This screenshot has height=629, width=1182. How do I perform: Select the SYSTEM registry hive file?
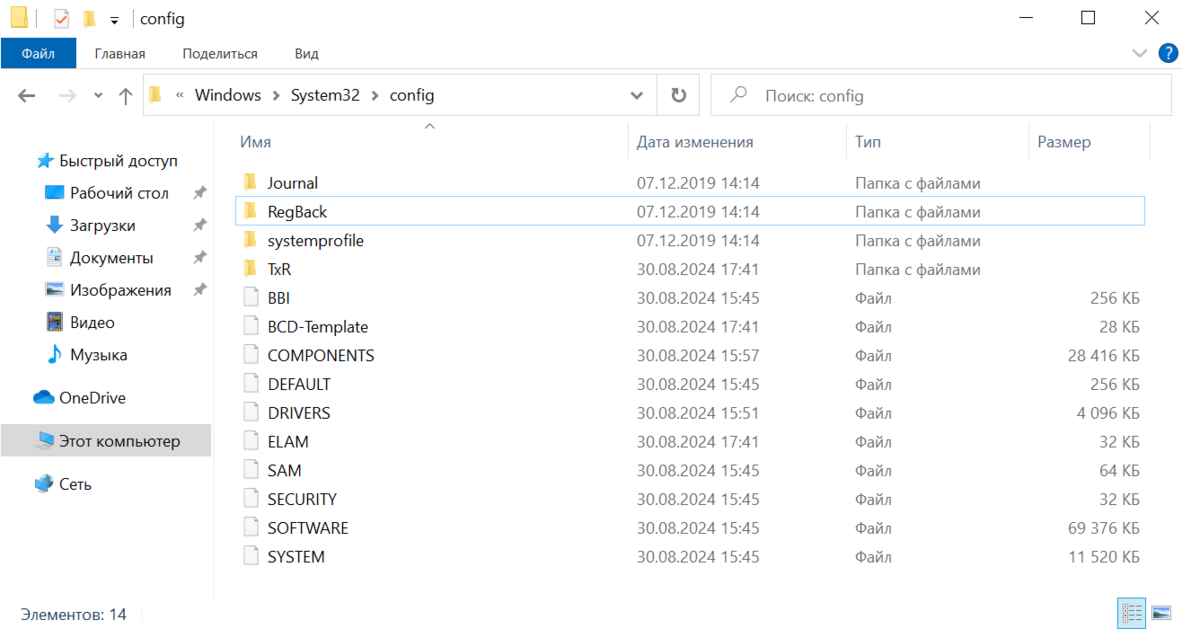[295, 557]
